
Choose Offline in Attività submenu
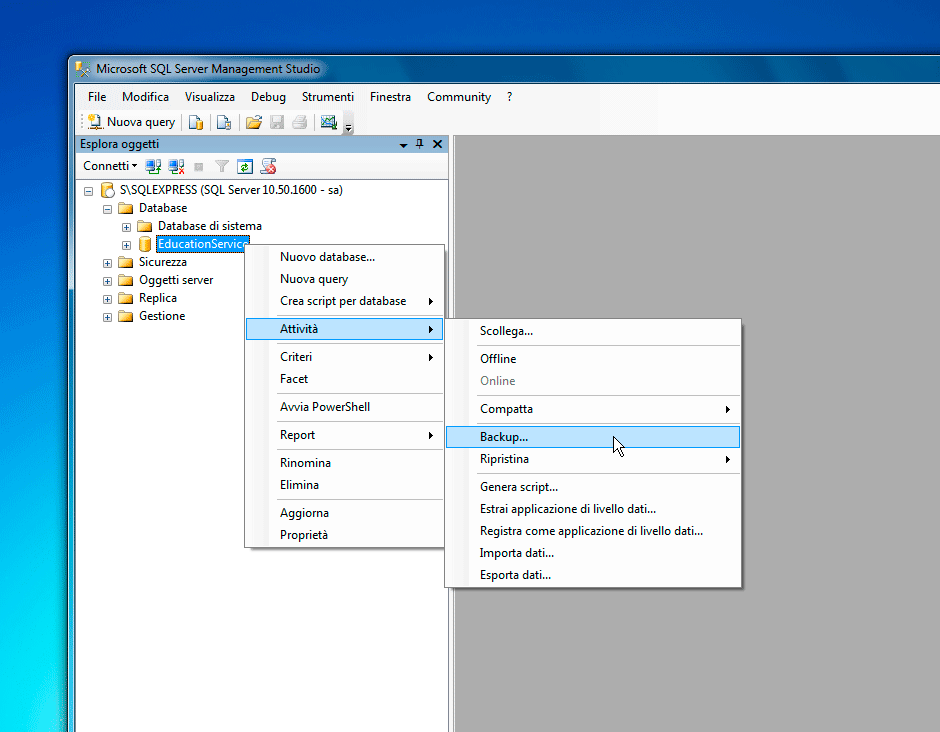point(593,359)
